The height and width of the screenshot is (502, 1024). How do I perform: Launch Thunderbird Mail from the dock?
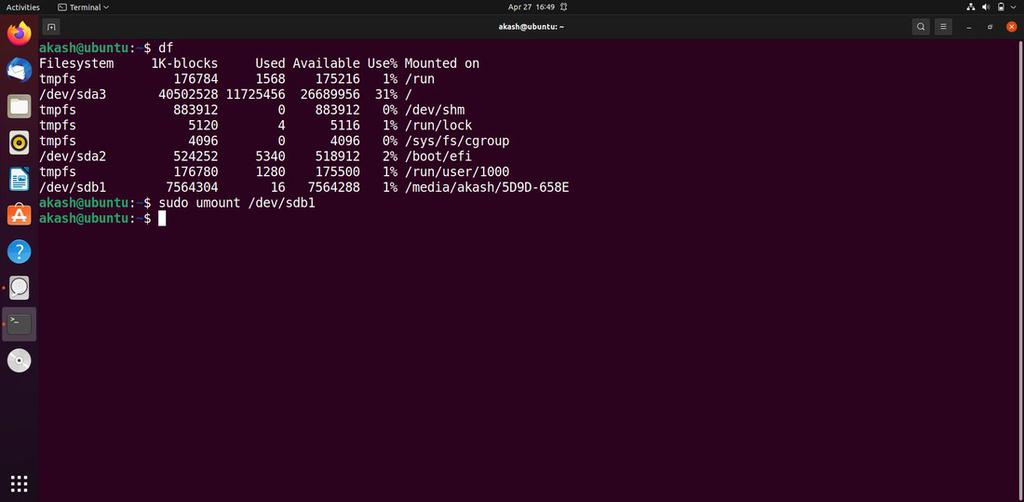pos(19,70)
